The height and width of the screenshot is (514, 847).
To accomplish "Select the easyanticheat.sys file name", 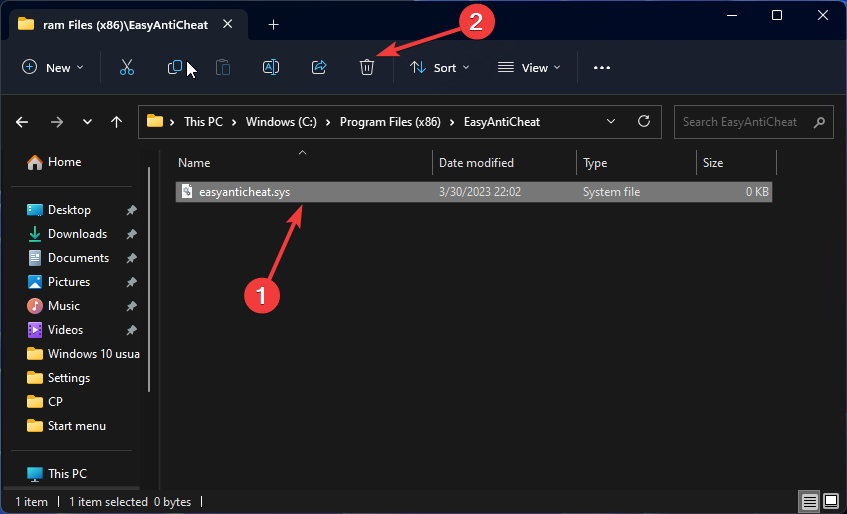I will (x=245, y=192).
